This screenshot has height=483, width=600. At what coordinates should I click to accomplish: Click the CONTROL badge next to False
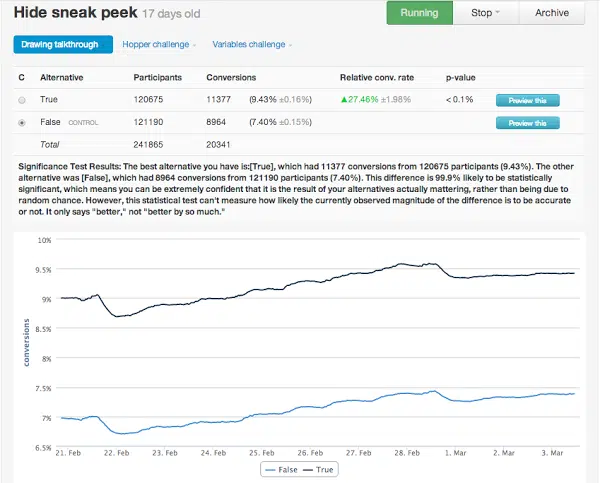pos(84,123)
